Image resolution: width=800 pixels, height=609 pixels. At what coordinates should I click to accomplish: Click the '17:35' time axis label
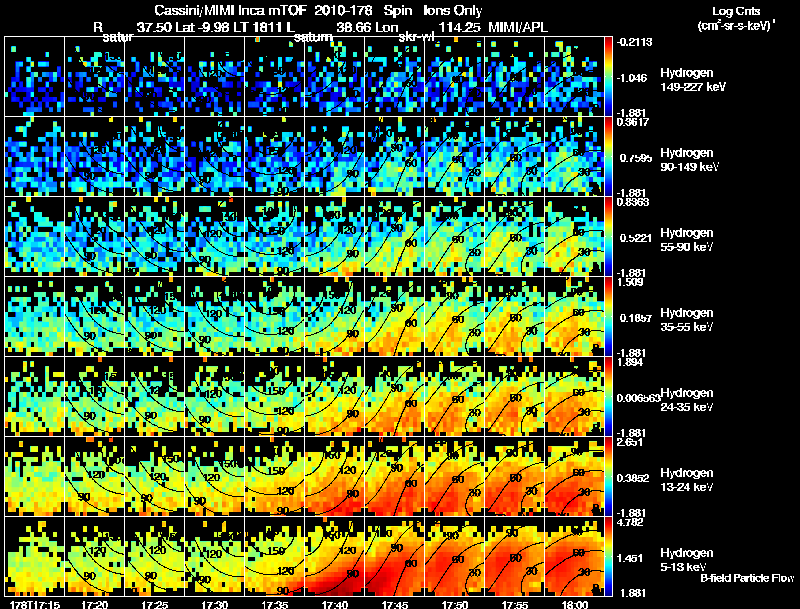pyautogui.click(x=274, y=605)
